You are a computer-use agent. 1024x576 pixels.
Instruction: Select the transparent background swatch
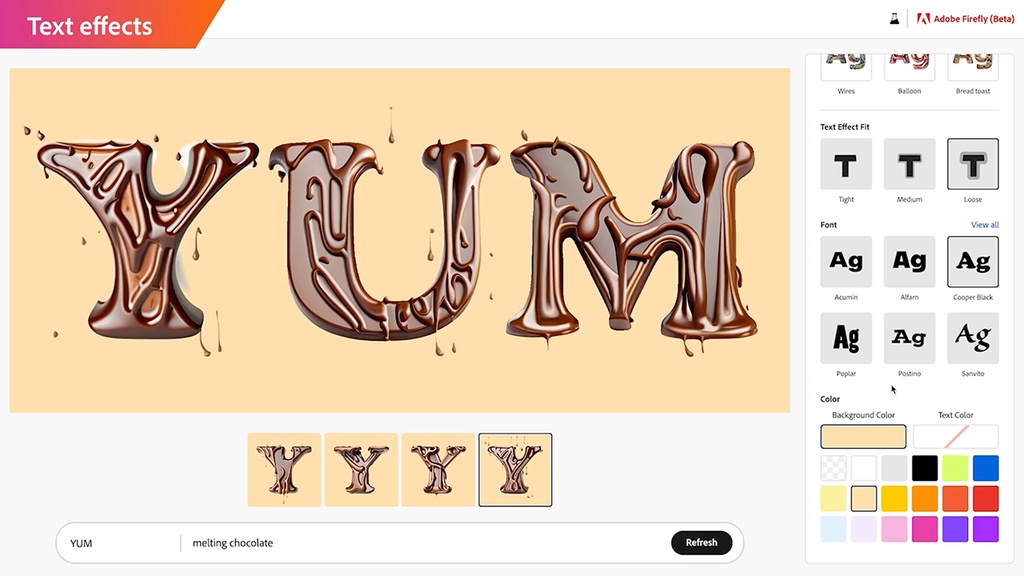(833, 468)
